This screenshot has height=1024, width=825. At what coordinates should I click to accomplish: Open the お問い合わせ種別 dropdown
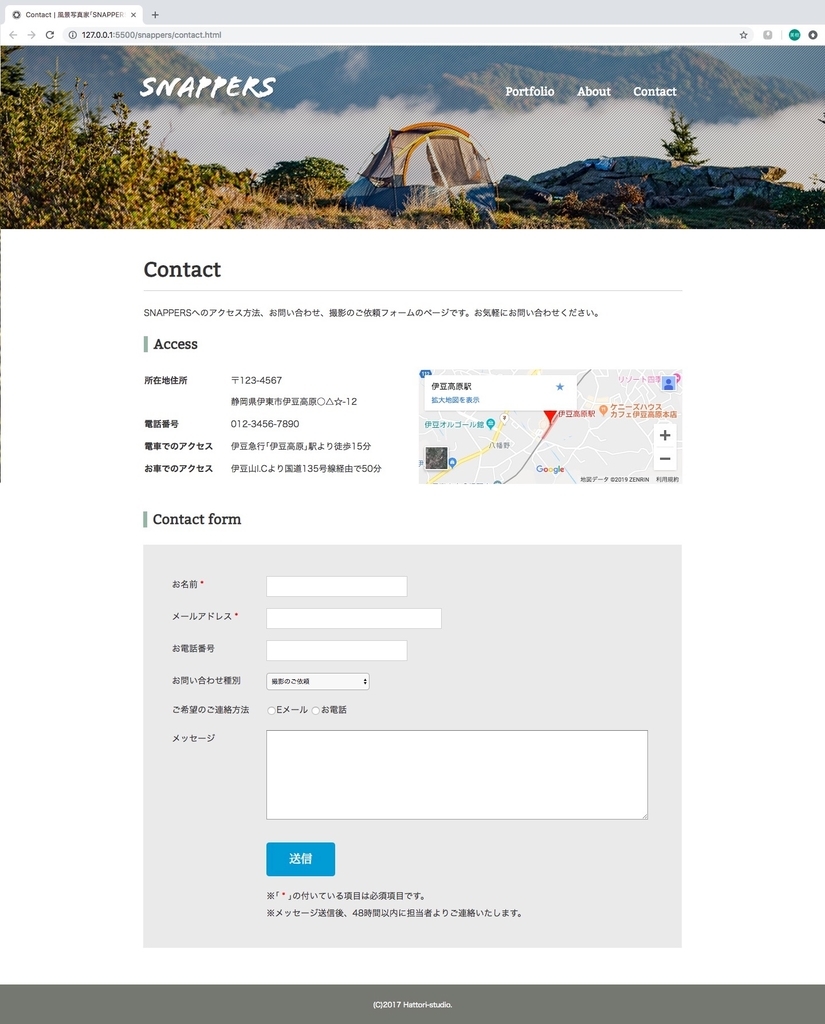point(318,681)
